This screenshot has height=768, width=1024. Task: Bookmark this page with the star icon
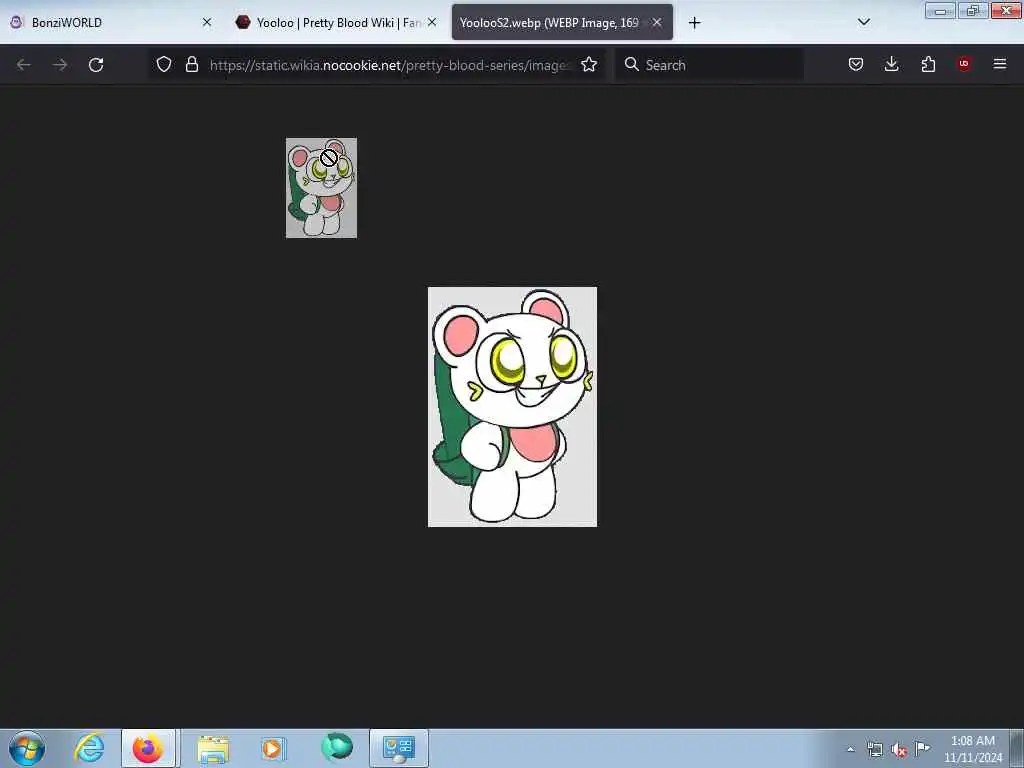coord(589,65)
